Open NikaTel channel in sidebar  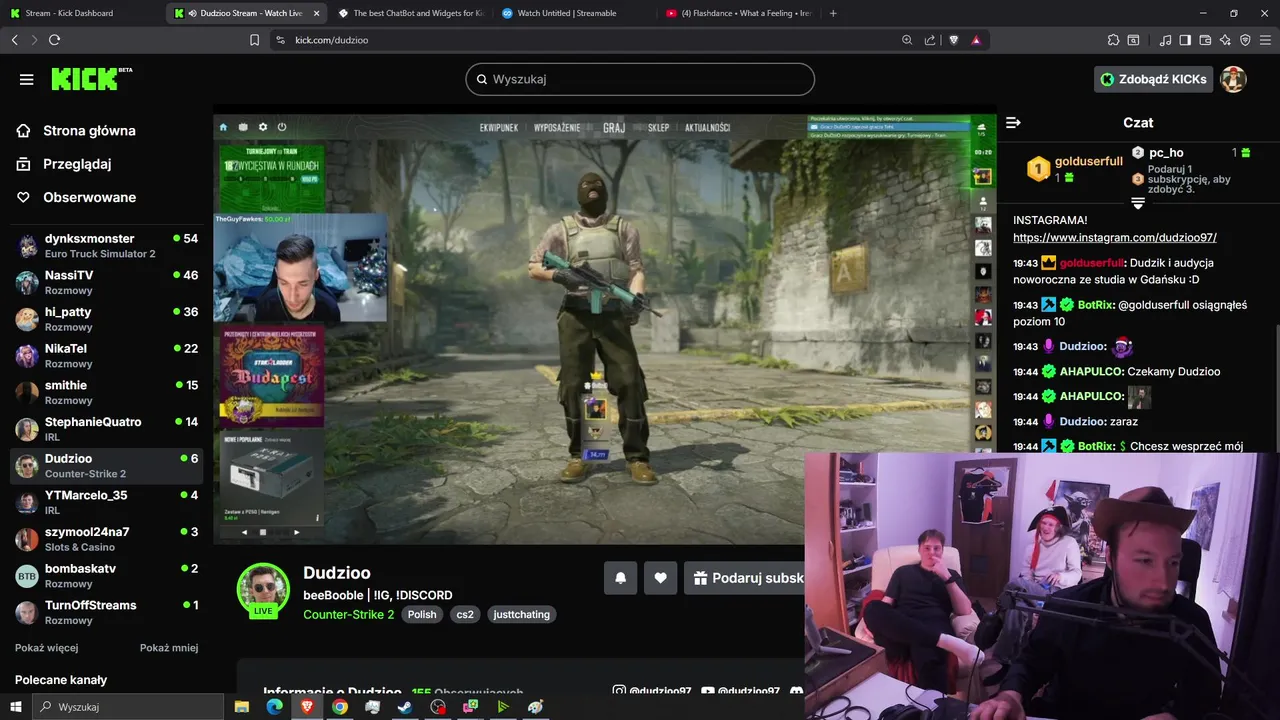107,356
